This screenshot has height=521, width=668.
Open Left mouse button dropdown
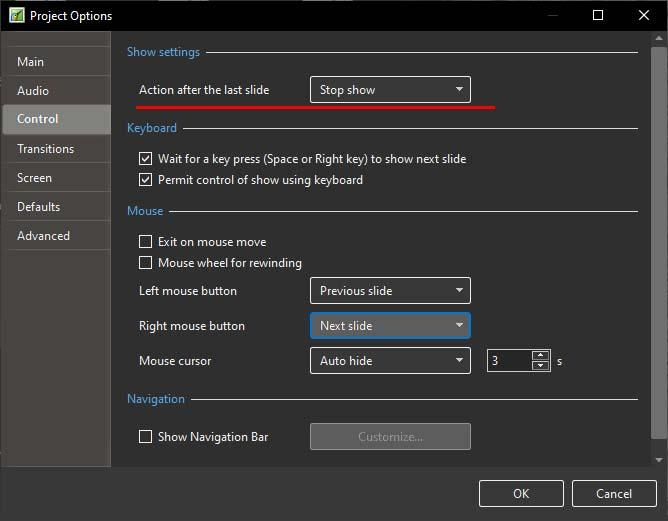coord(390,291)
